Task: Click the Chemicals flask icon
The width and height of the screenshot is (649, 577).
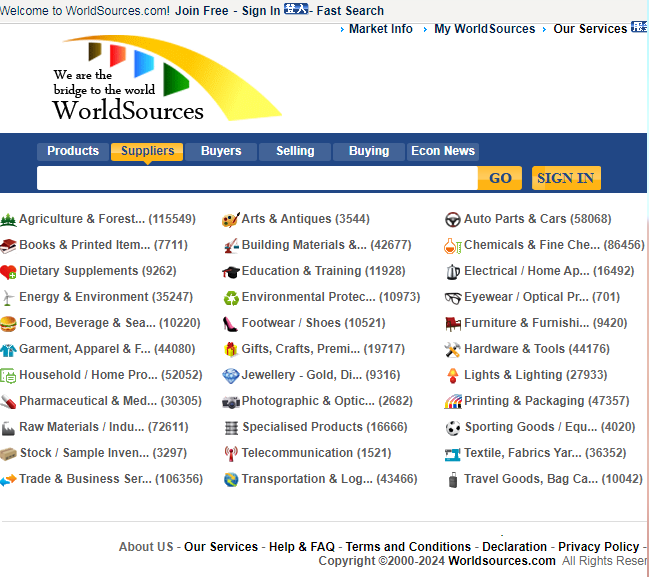Action: tap(453, 246)
